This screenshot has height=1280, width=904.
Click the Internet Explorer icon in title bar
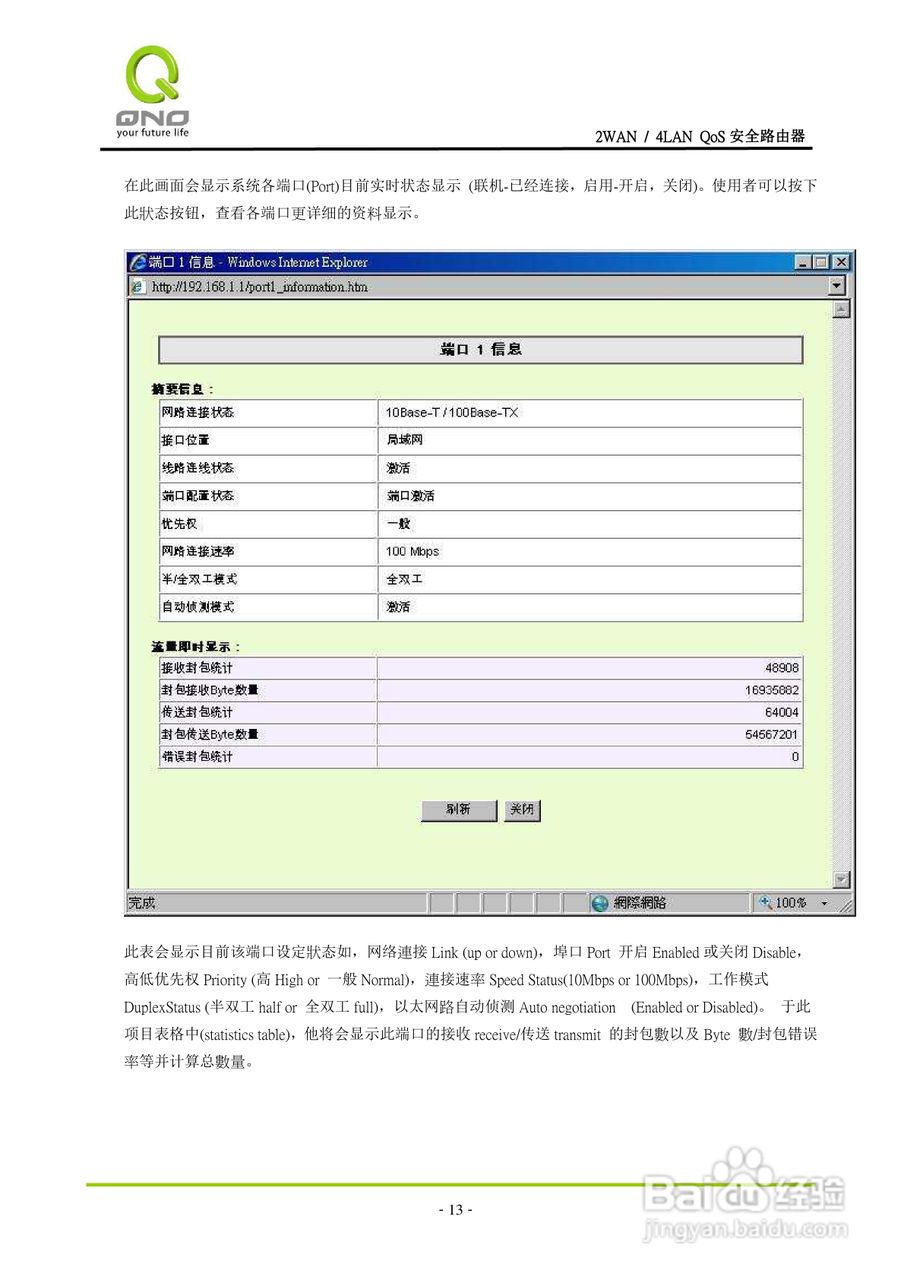[x=138, y=262]
